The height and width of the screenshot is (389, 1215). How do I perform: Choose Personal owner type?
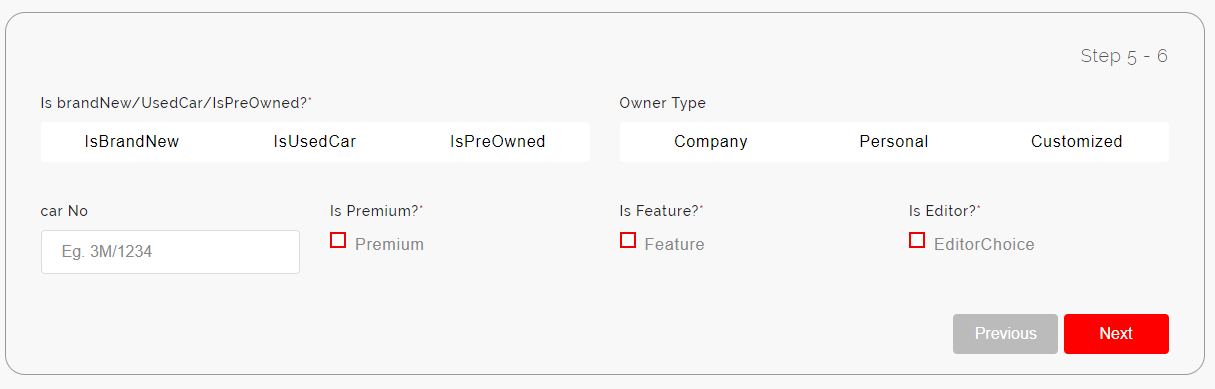pos(894,142)
